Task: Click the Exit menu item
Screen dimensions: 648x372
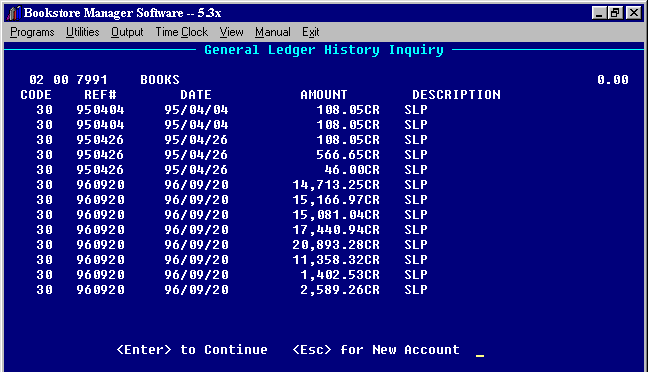Action: (x=311, y=32)
